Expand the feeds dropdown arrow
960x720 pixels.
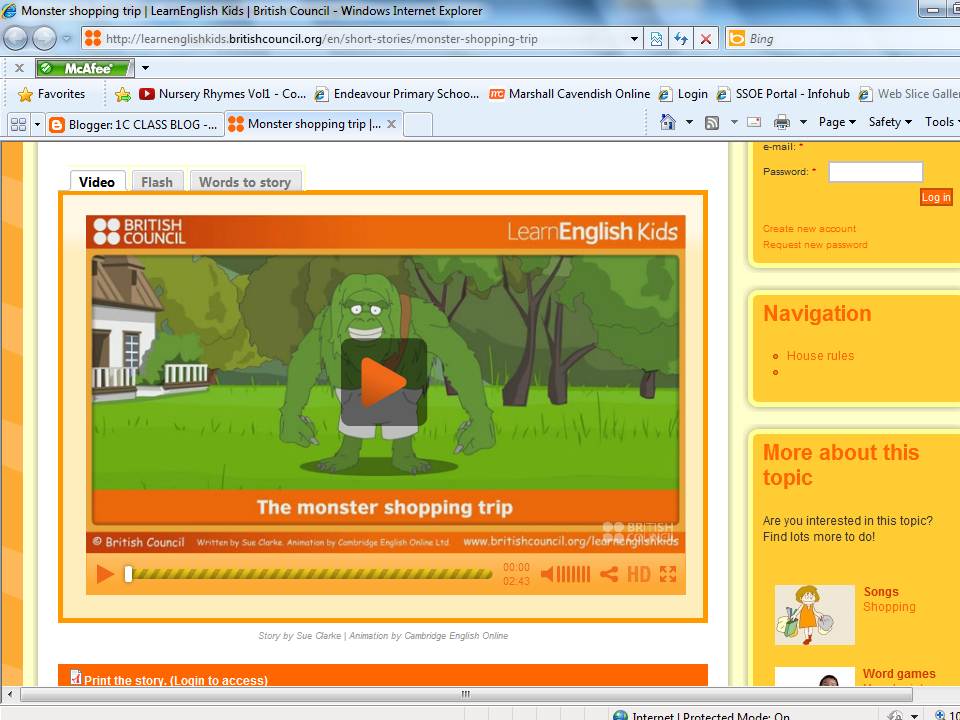click(x=733, y=122)
